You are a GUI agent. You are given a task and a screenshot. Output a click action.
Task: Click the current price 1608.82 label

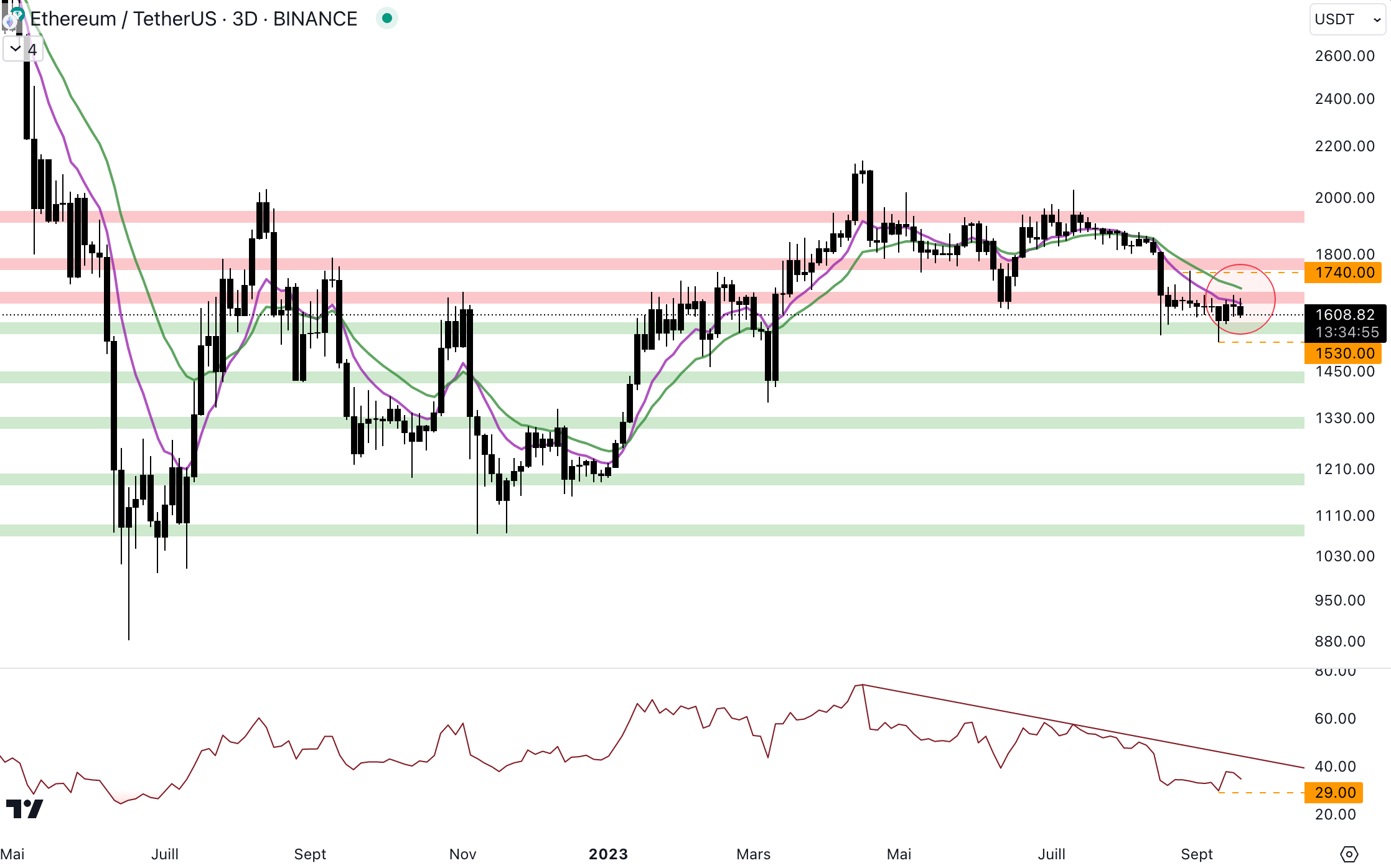1345,315
